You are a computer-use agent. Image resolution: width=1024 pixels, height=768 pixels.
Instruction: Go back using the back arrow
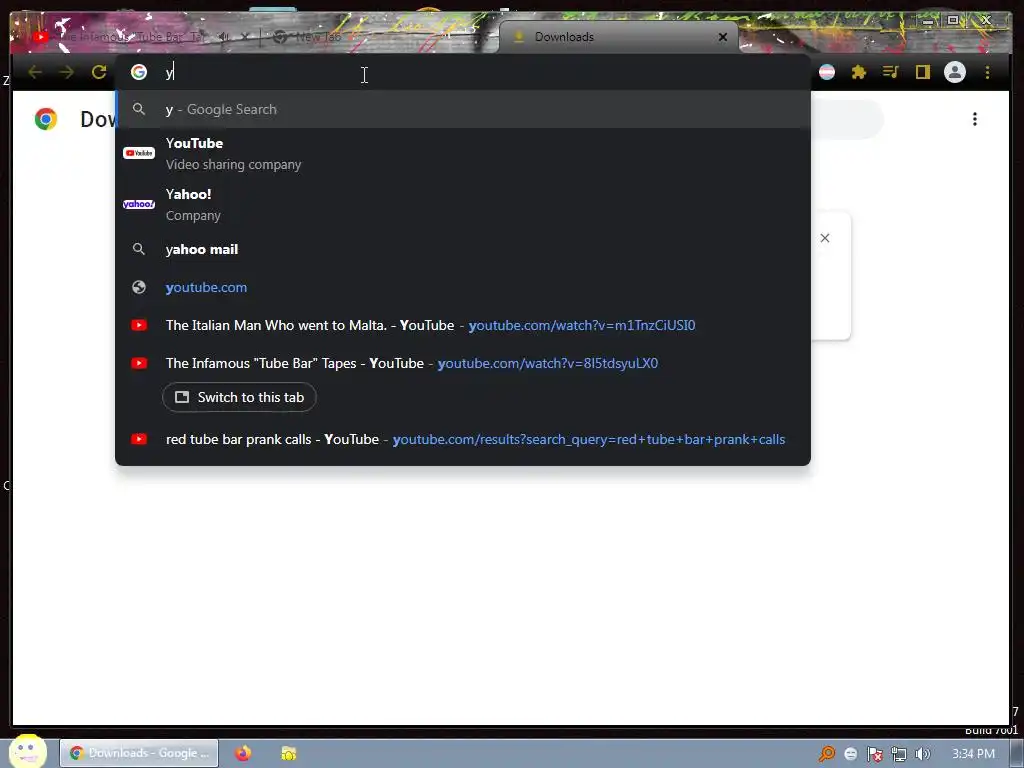[x=35, y=72]
